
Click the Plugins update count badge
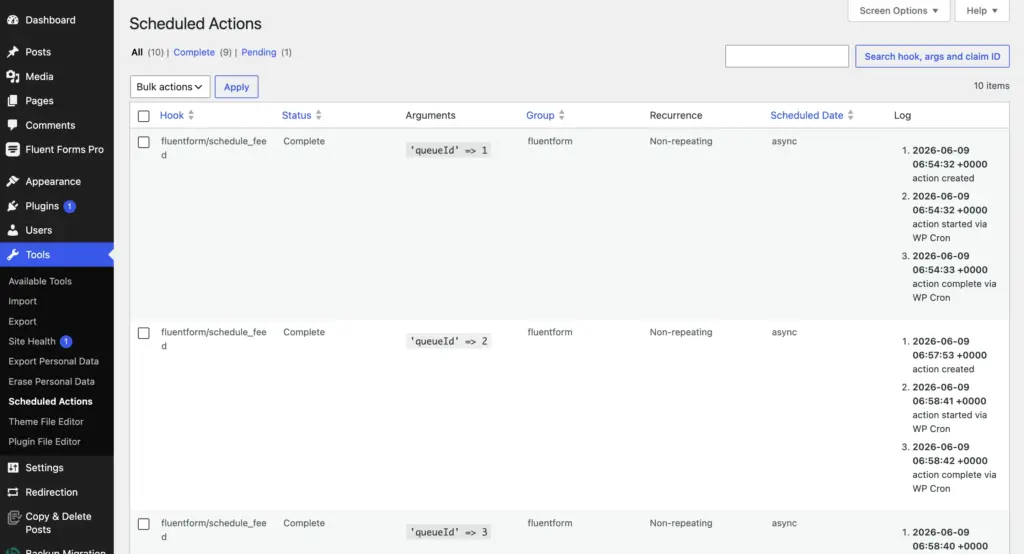pos(70,206)
